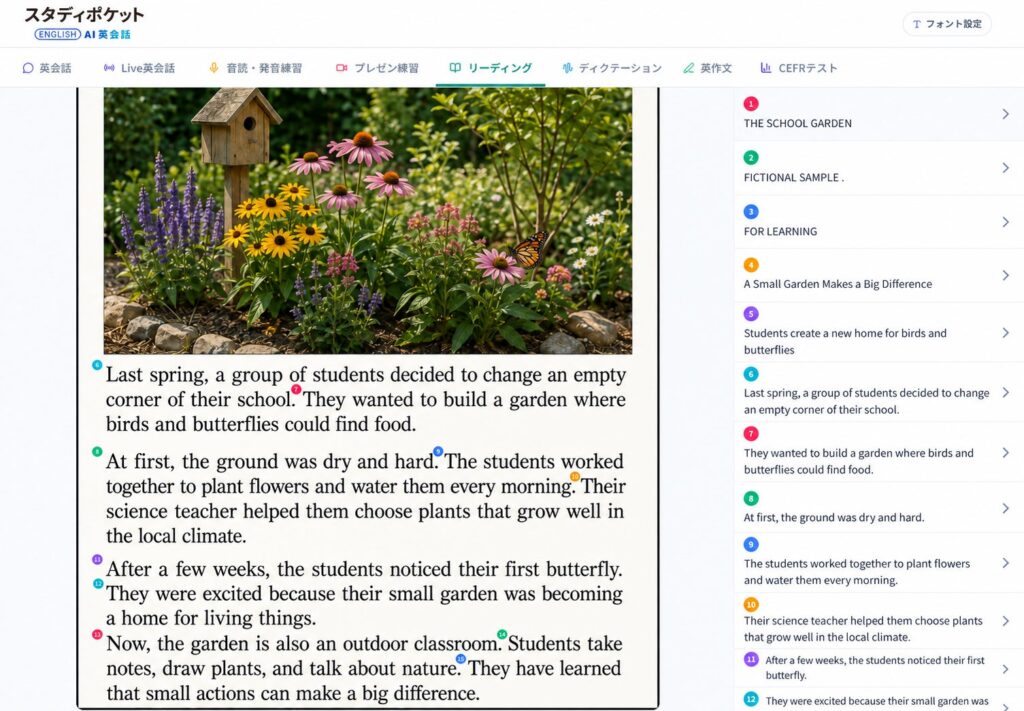Click the microphone icon beside 音読・発音練習

point(214,68)
